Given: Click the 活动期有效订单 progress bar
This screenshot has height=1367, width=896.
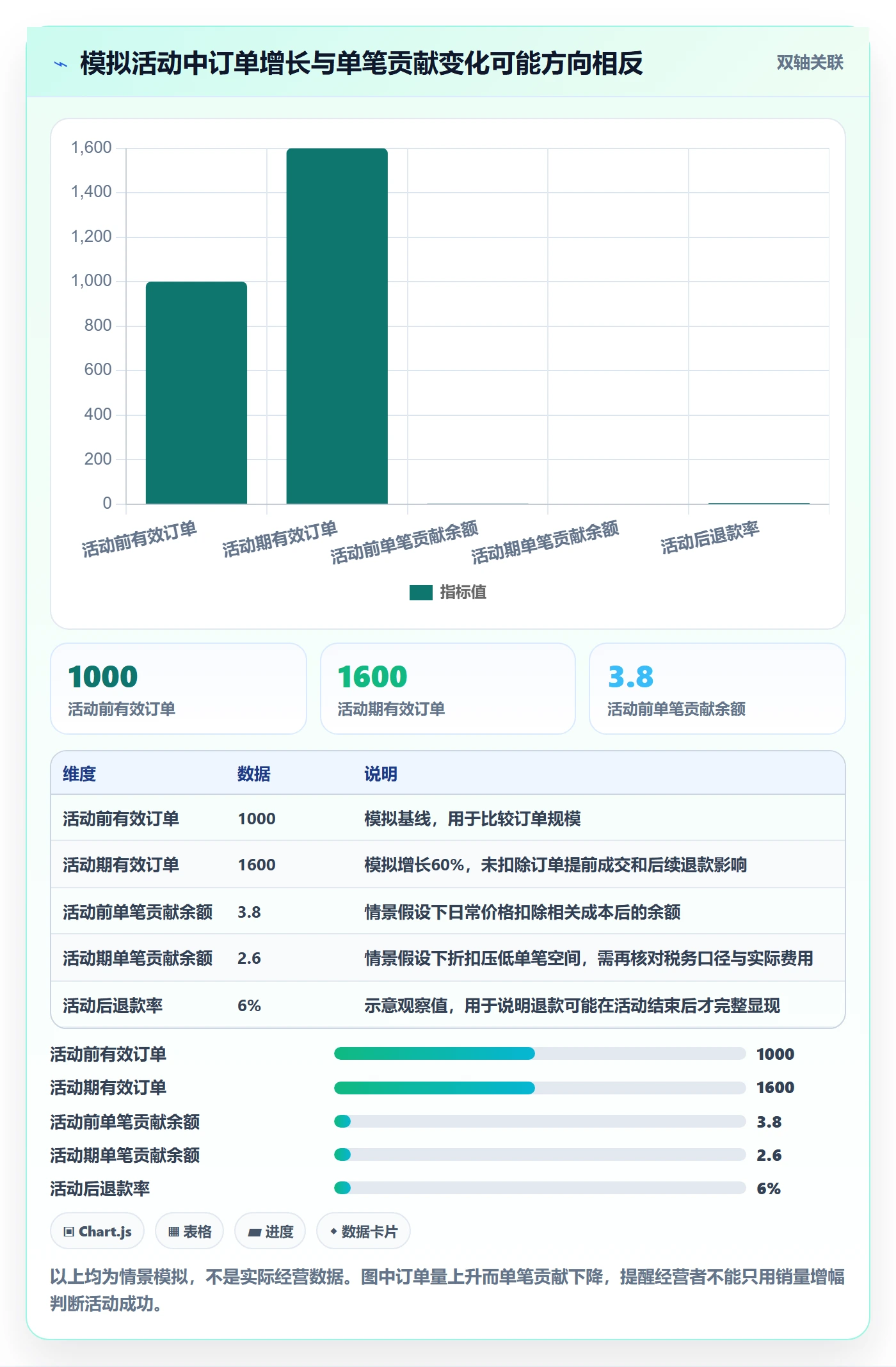Looking at the screenshot, I should click(540, 1087).
